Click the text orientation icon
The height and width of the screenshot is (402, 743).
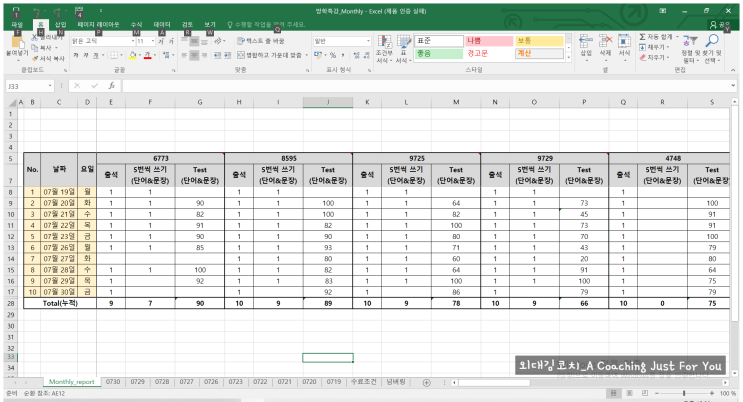click(x=217, y=41)
